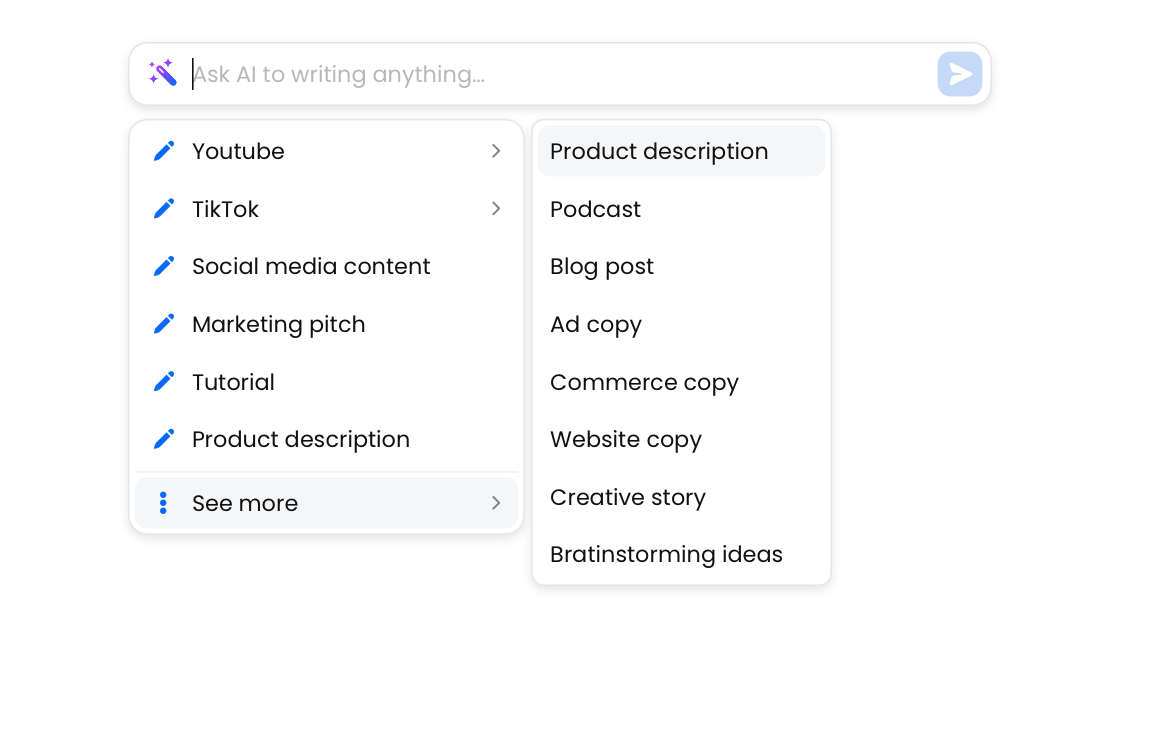Click the AI magic wand icon

[163, 73]
